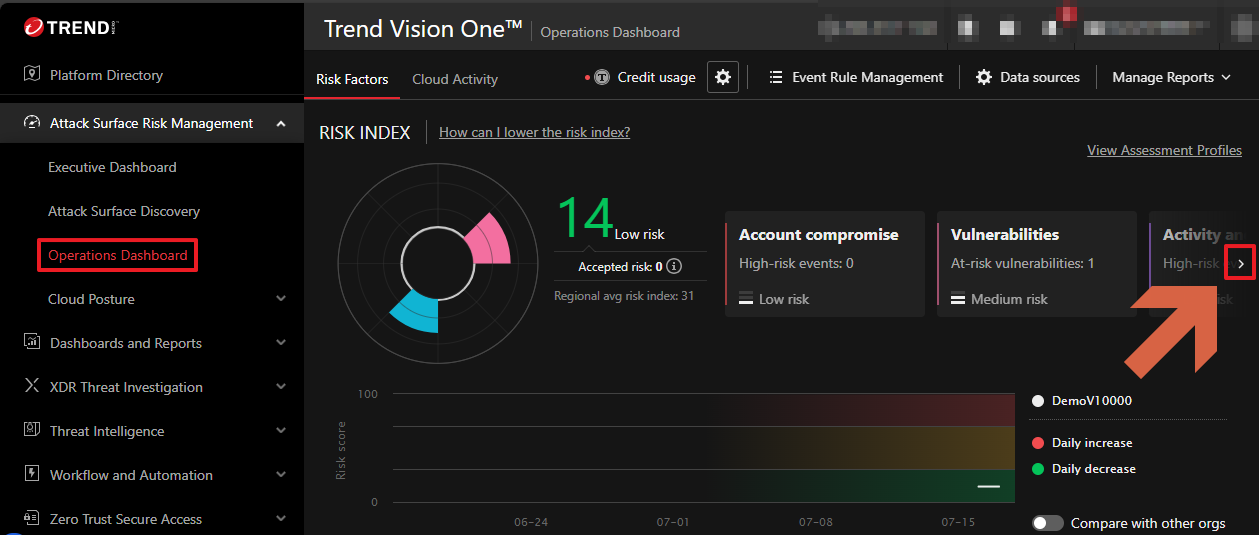Click the Dashboards and Reports icon

pos(31,343)
